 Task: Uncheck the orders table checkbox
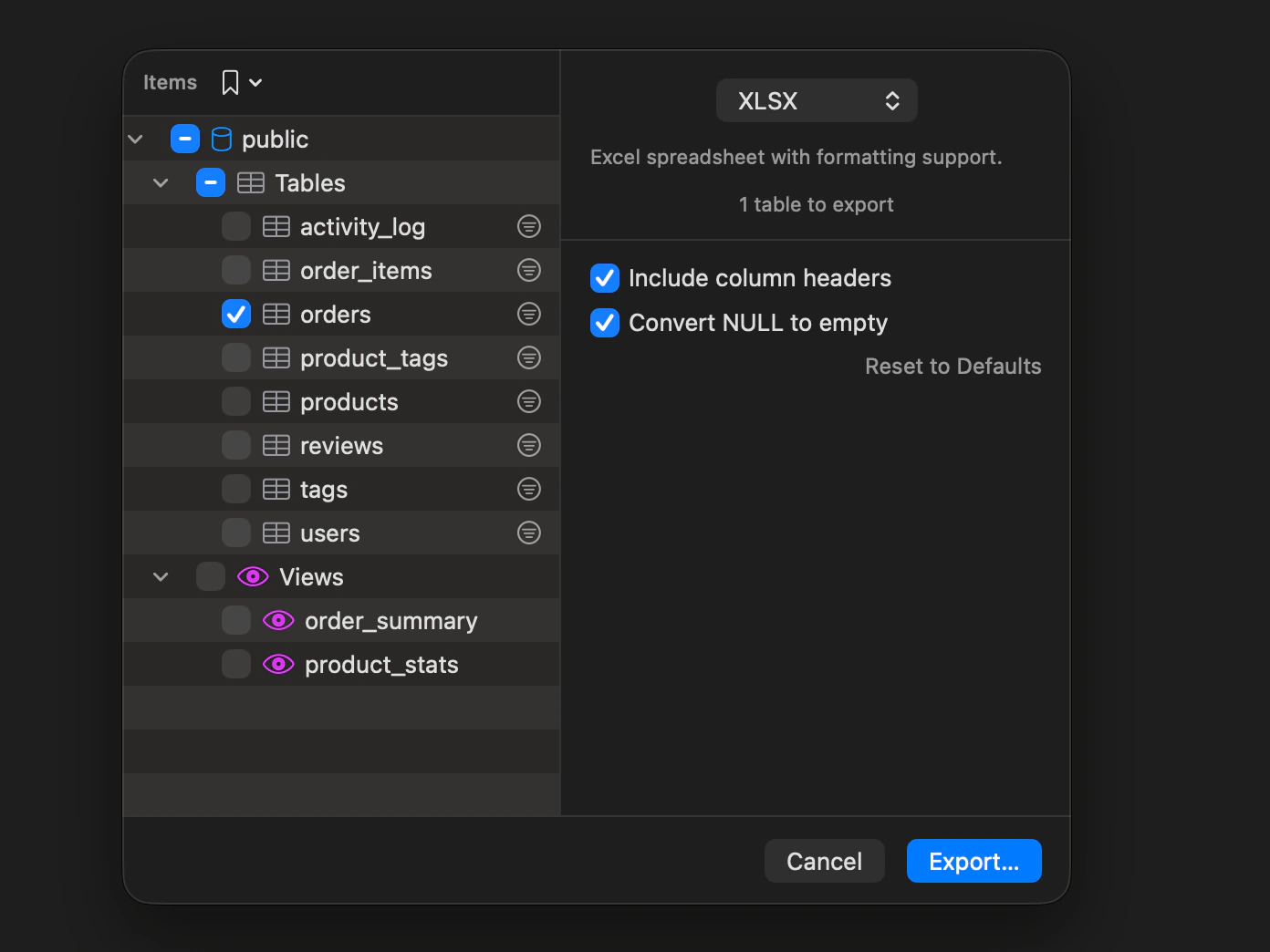pos(236,314)
